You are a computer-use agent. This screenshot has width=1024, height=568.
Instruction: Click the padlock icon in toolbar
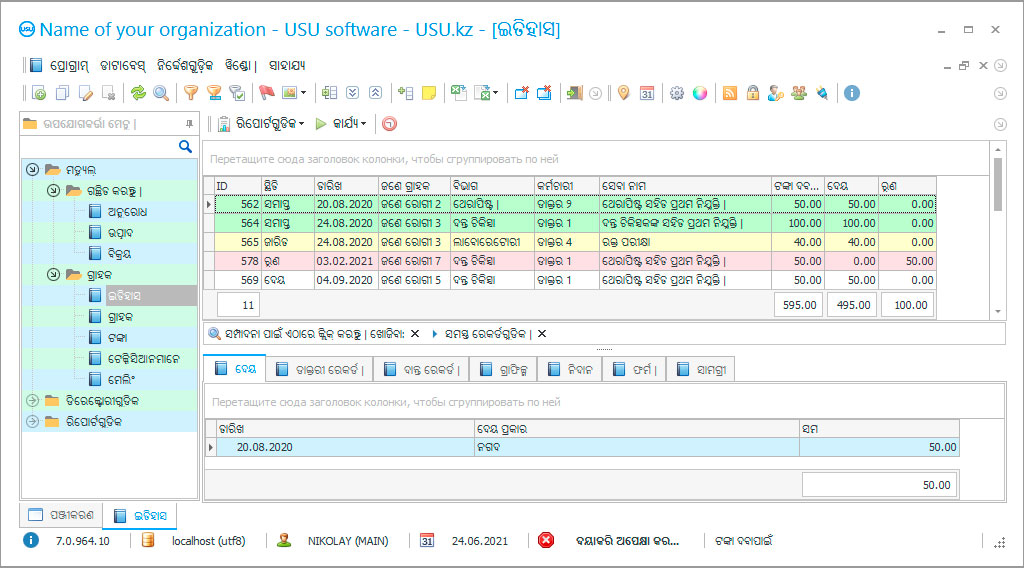(752, 93)
